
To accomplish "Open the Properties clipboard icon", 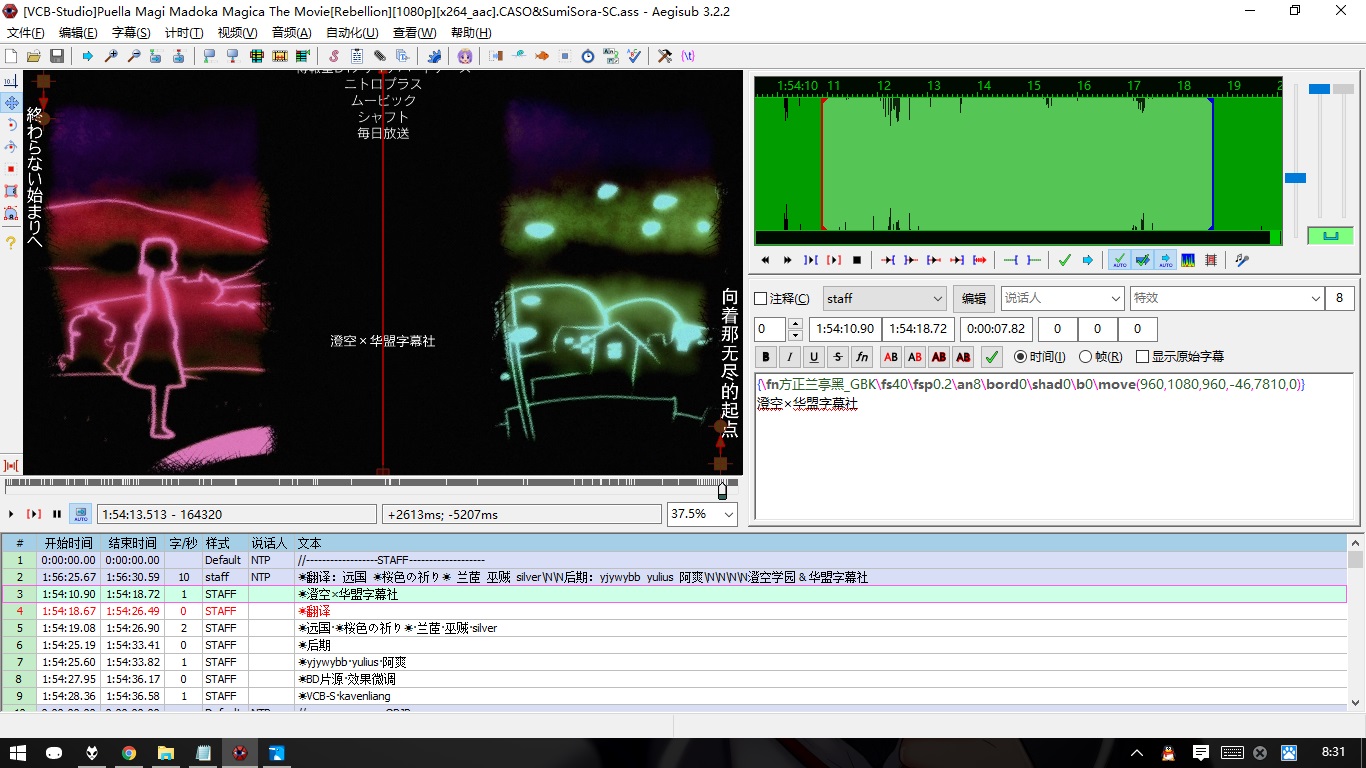I will [357, 56].
